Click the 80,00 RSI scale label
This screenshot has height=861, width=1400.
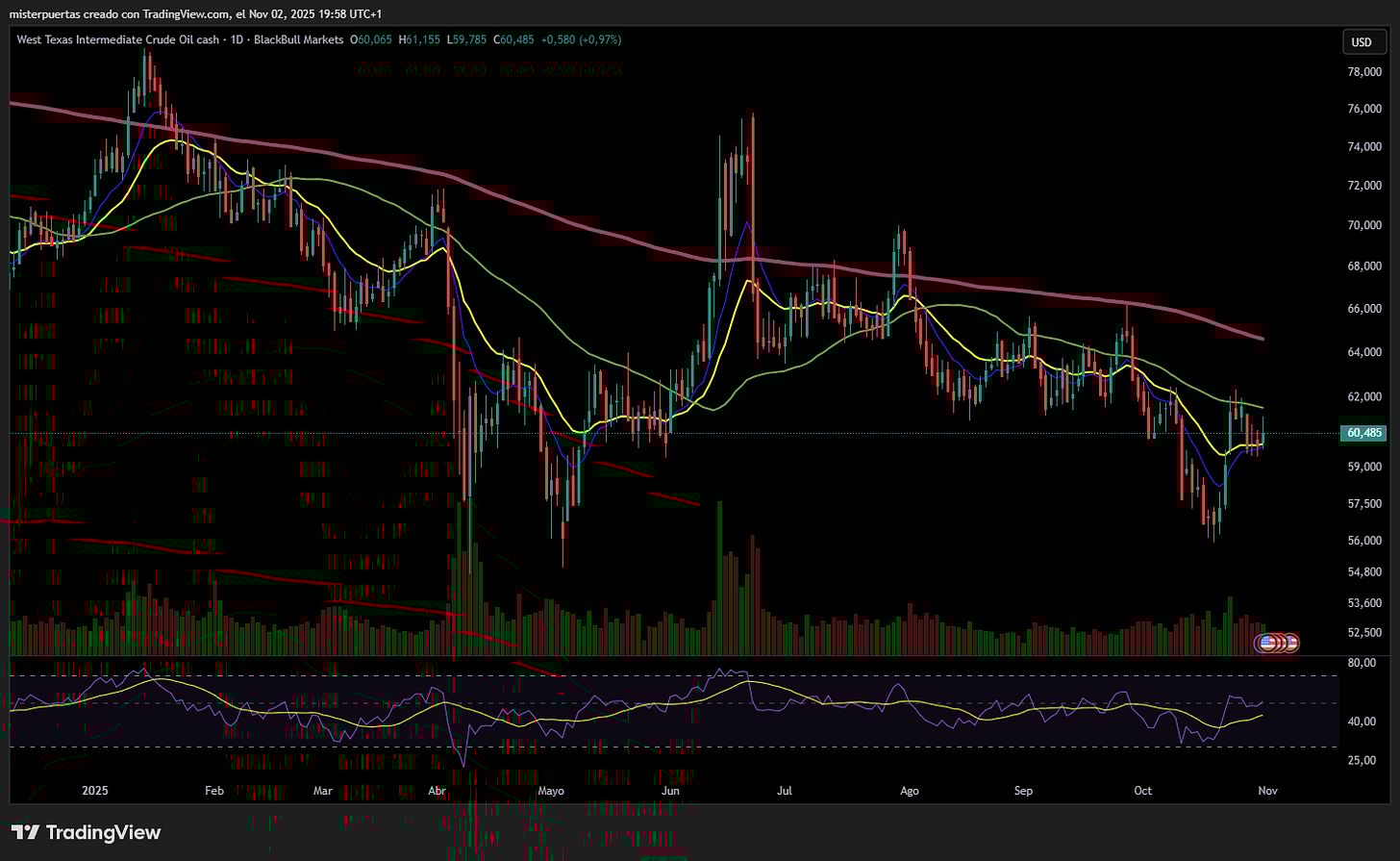coord(1362,664)
